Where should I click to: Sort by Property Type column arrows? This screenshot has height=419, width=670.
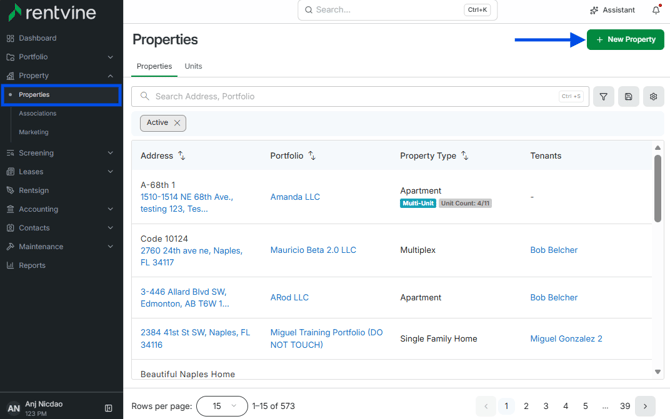coord(464,155)
